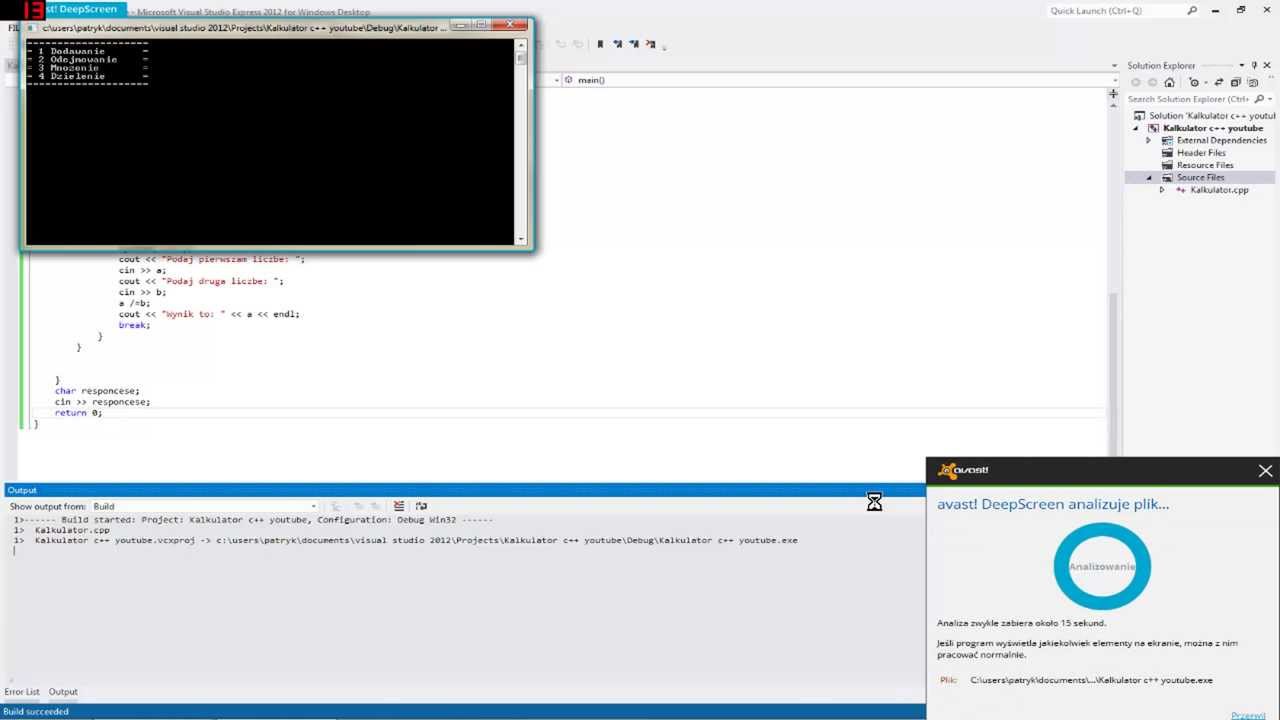The width and height of the screenshot is (1280, 720).
Task: Switch to the Error List tab
Action: (22, 692)
